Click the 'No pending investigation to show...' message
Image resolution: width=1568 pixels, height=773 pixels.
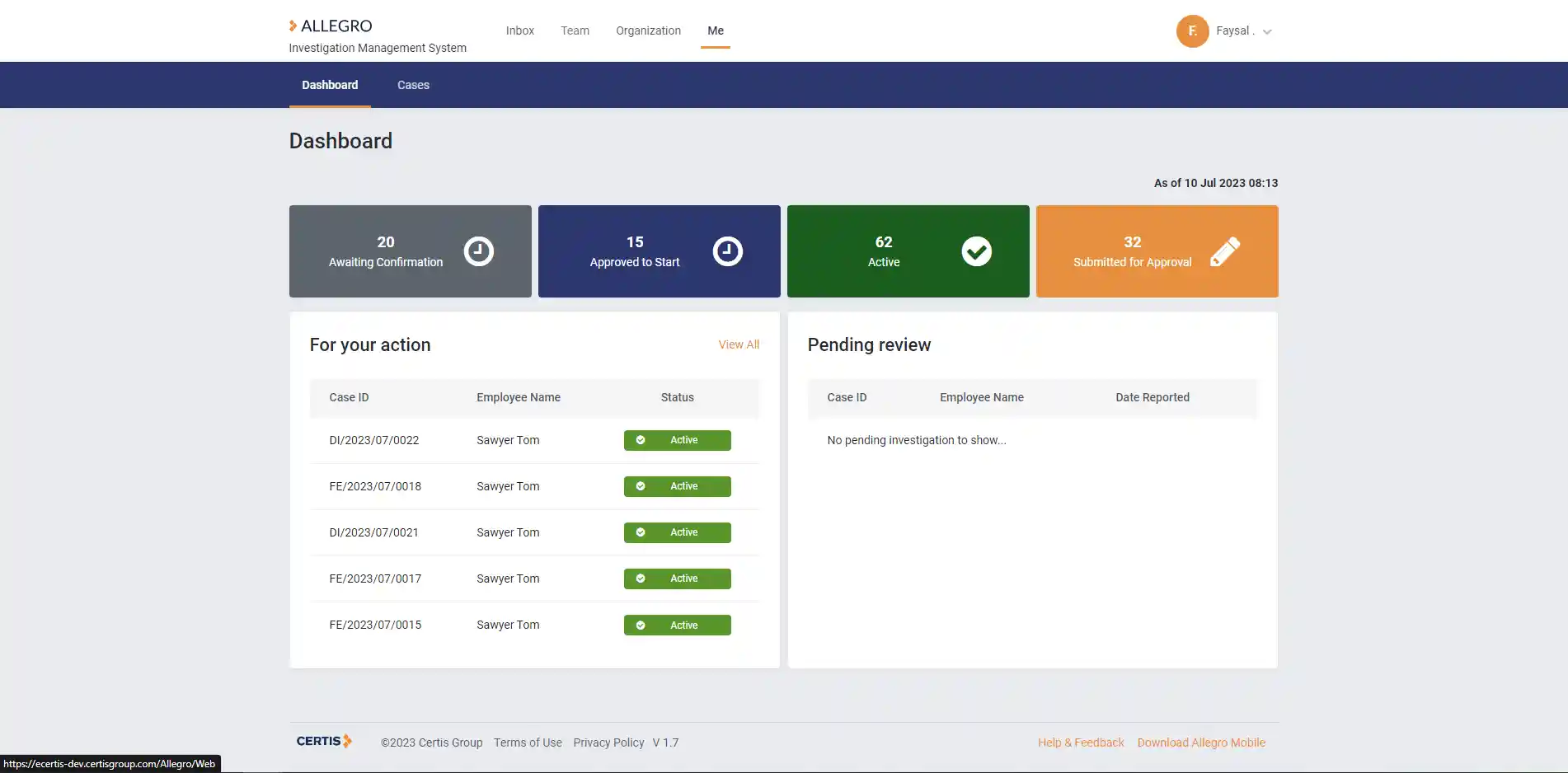[917, 440]
